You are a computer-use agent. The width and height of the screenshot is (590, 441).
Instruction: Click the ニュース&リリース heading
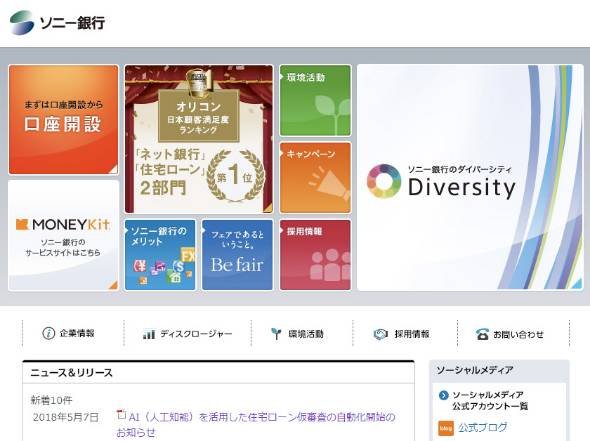[71, 373]
